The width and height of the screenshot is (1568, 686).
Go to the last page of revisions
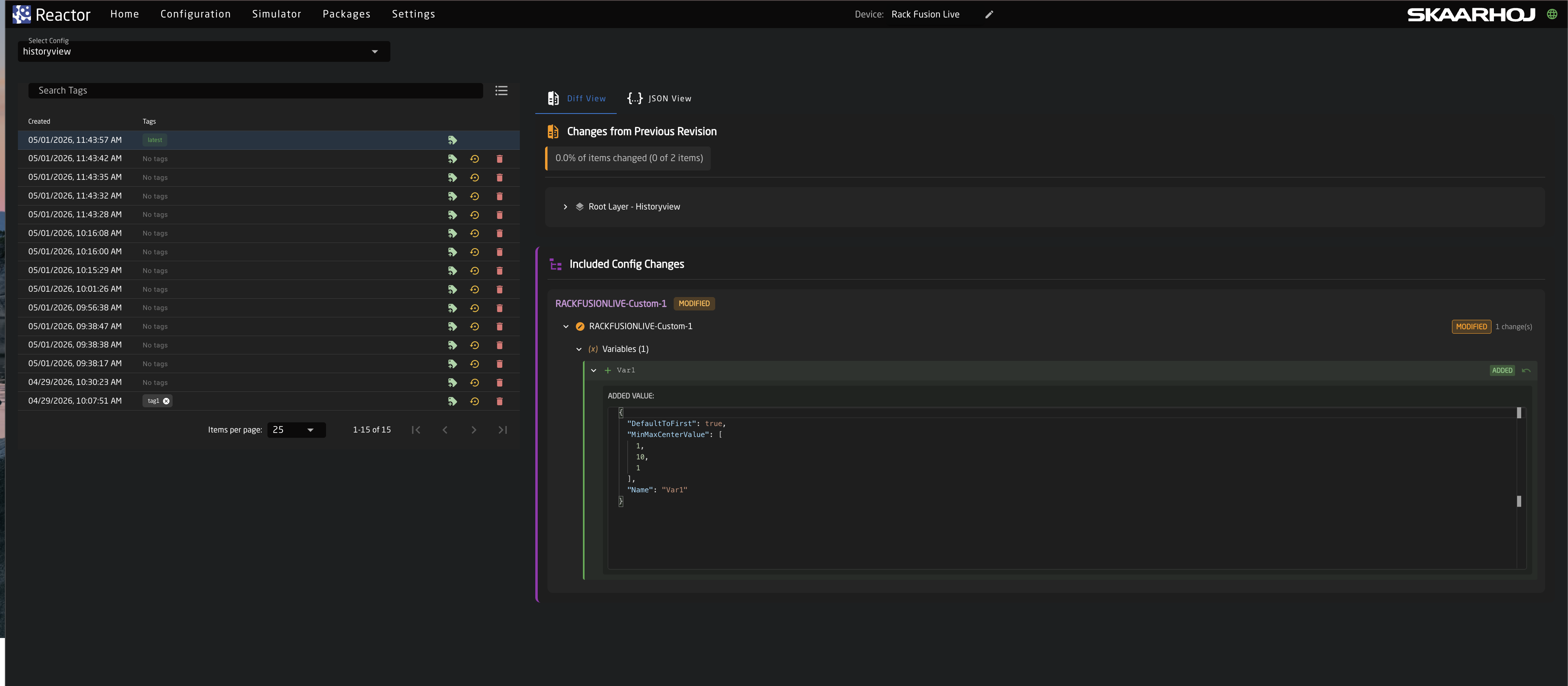[x=503, y=430]
